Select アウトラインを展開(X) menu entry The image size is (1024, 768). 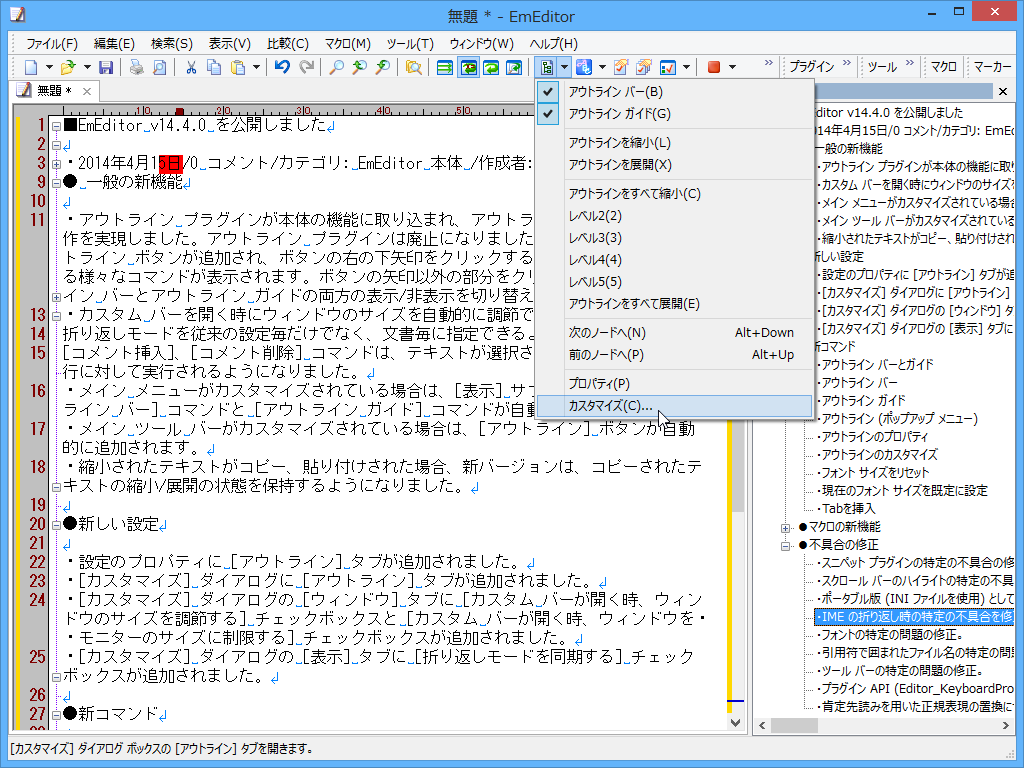tap(675, 165)
